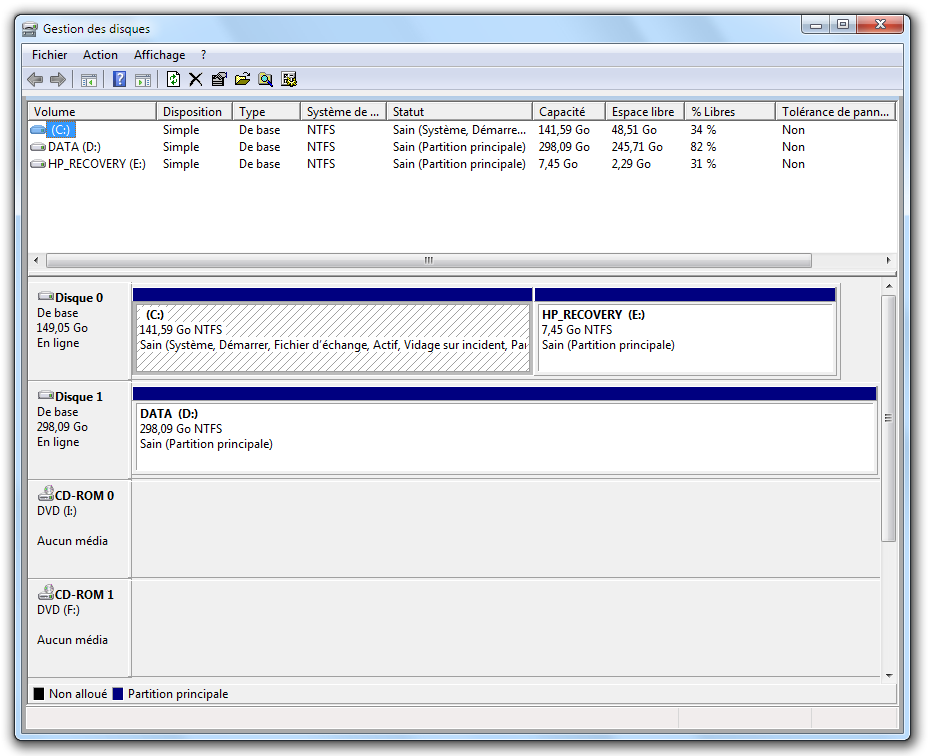The height and width of the screenshot is (756, 929).
Task: Click the magnifier search toolbar icon
Action: (x=265, y=80)
